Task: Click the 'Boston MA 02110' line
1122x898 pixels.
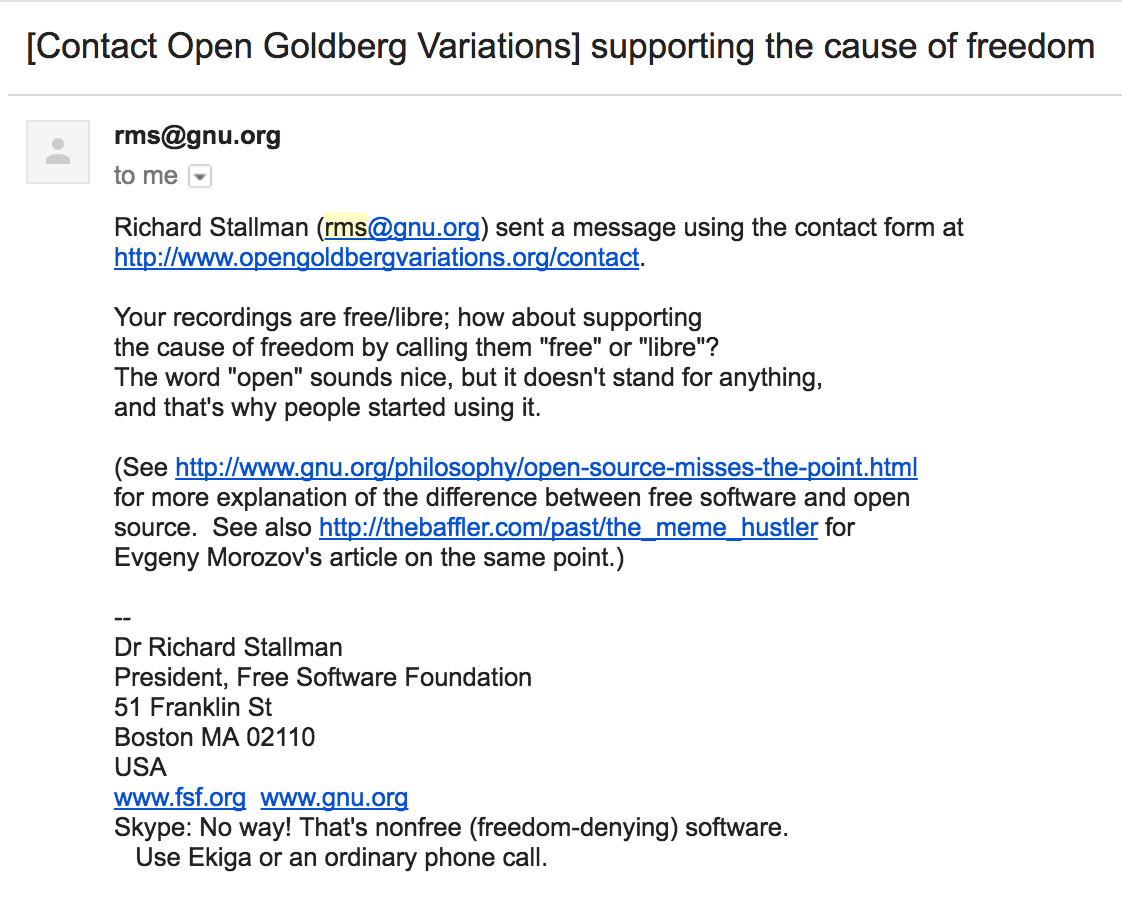Action: [x=215, y=738]
